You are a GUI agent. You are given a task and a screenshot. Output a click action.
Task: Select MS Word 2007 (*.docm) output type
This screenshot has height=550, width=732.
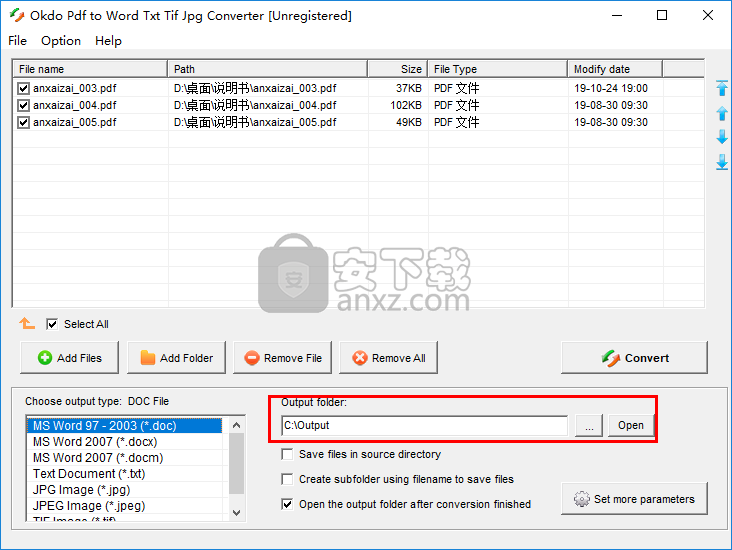click(125, 458)
